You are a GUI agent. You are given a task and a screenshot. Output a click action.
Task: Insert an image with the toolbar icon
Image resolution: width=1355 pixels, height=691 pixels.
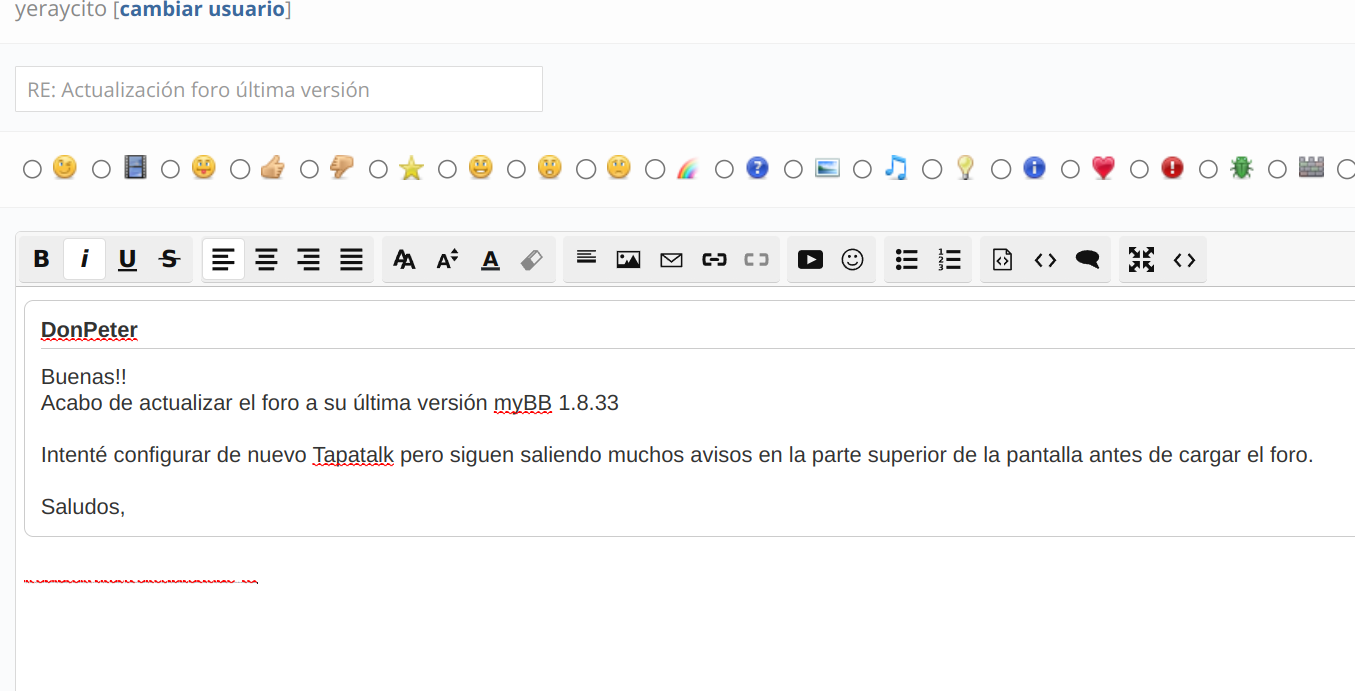click(628, 259)
